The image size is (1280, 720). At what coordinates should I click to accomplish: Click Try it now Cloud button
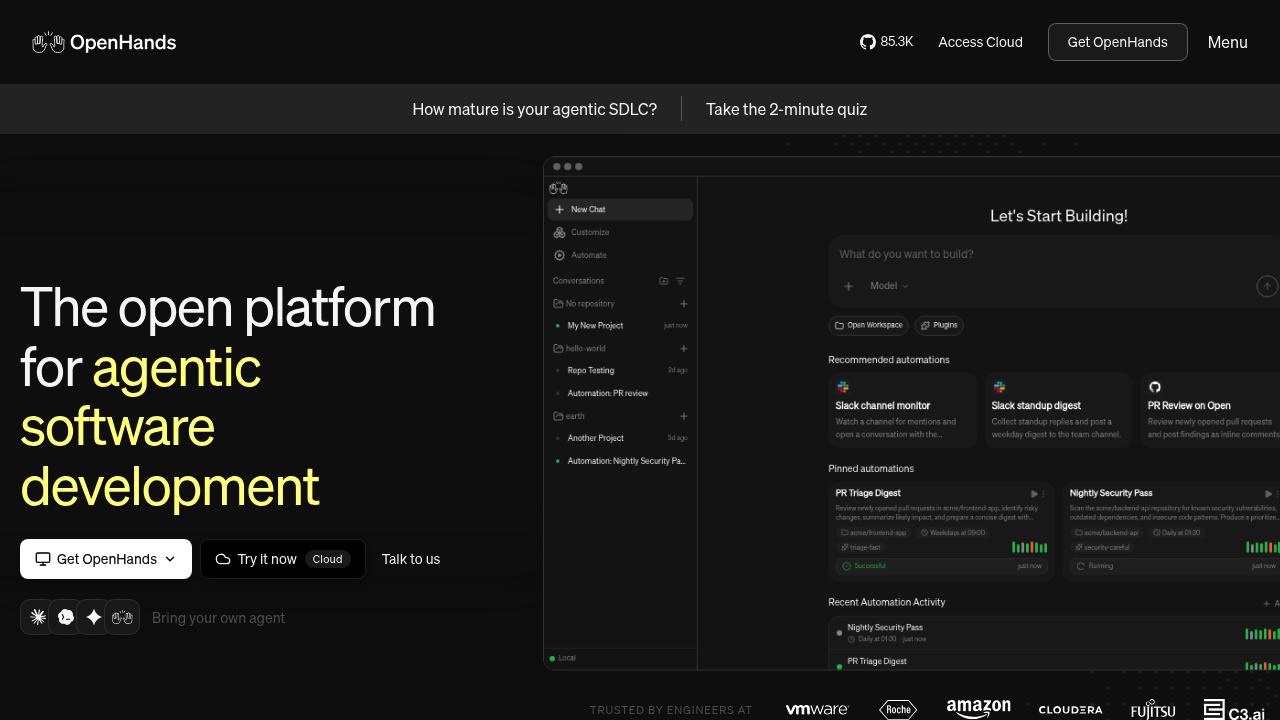[x=283, y=559]
